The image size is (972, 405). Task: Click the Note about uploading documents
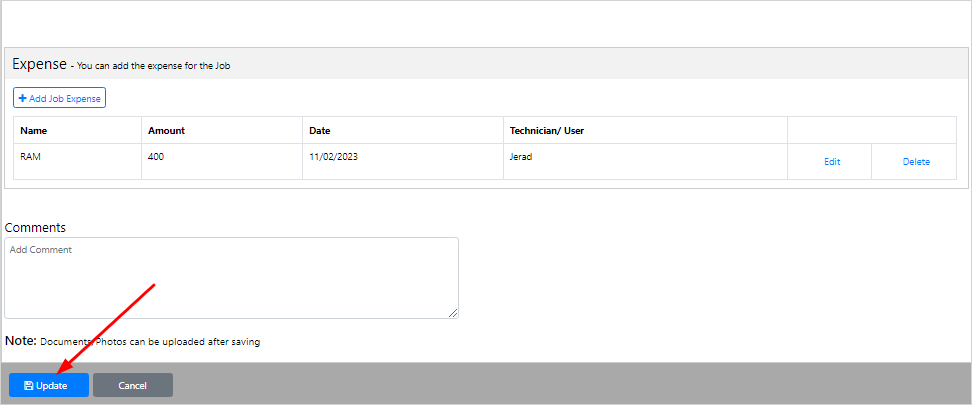(x=132, y=341)
